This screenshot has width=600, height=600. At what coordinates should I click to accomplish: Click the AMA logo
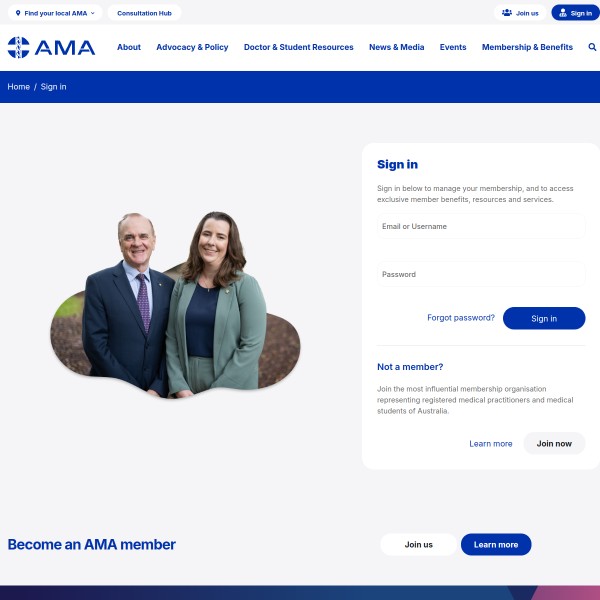[x=51, y=47]
